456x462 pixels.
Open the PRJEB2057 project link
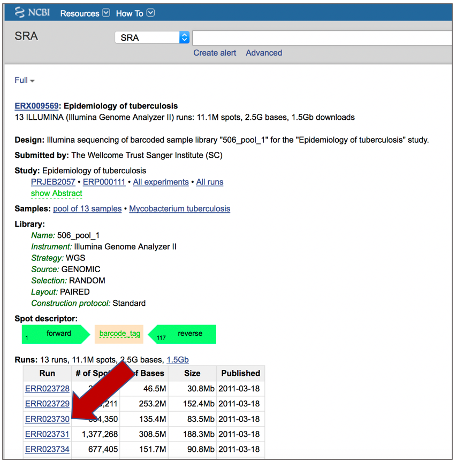click(x=53, y=182)
